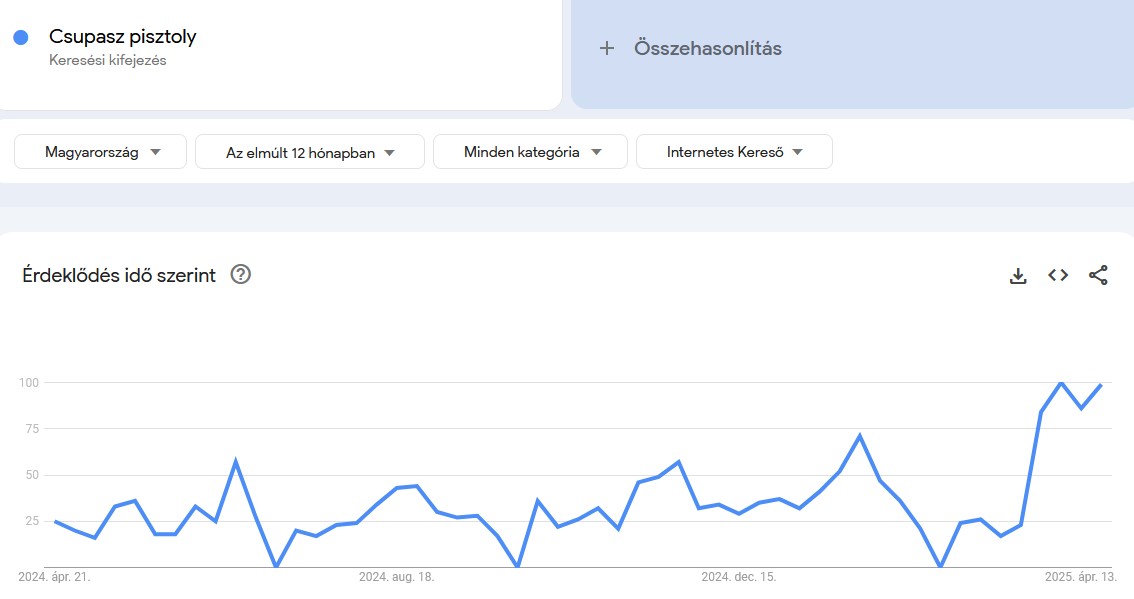Open the embed code icon
Screen dimensions: 1134x599
(1058, 276)
